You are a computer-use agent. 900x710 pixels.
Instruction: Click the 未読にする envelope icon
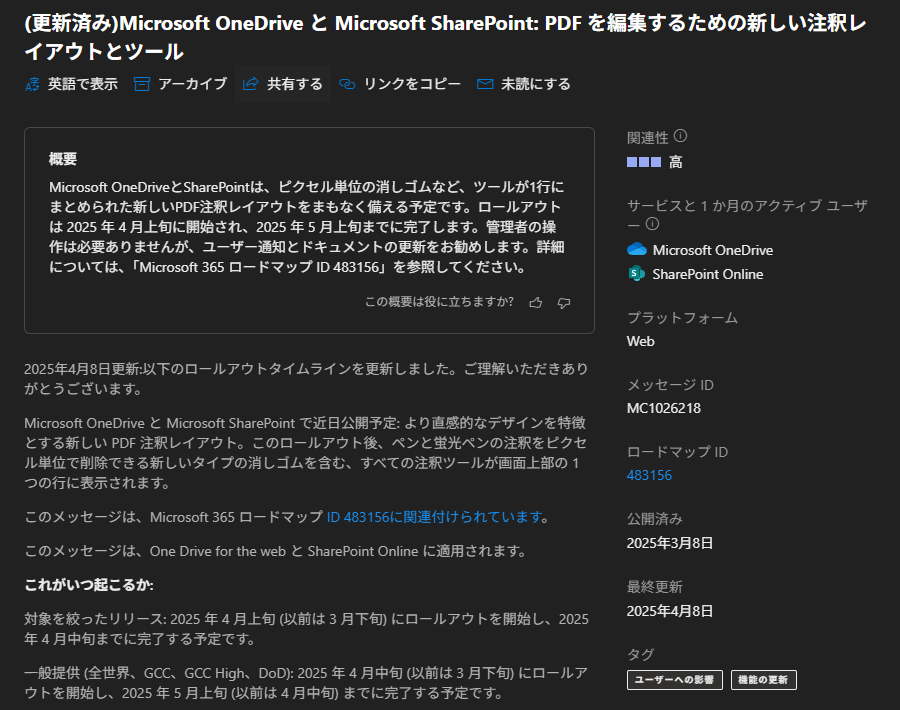click(x=485, y=84)
